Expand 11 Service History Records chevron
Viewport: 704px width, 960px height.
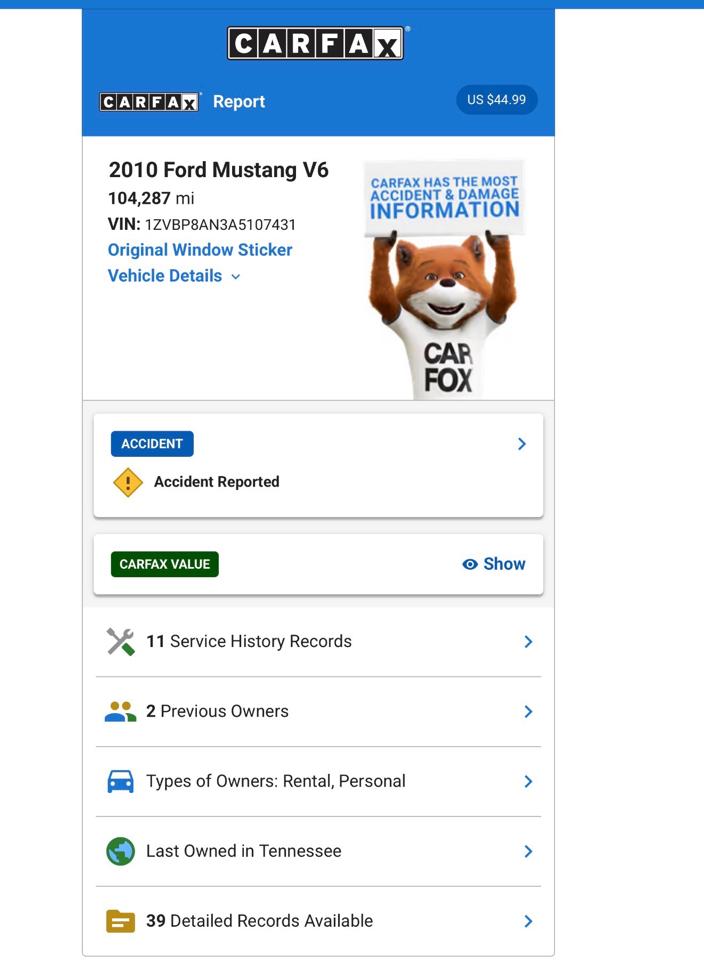pos(528,642)
